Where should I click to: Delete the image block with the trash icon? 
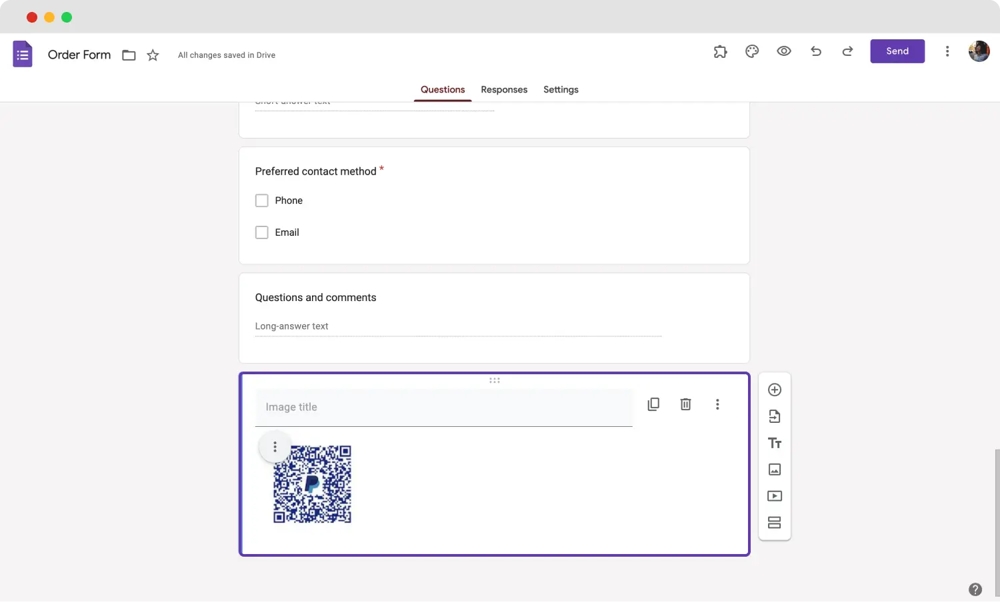tap(685, 404)
